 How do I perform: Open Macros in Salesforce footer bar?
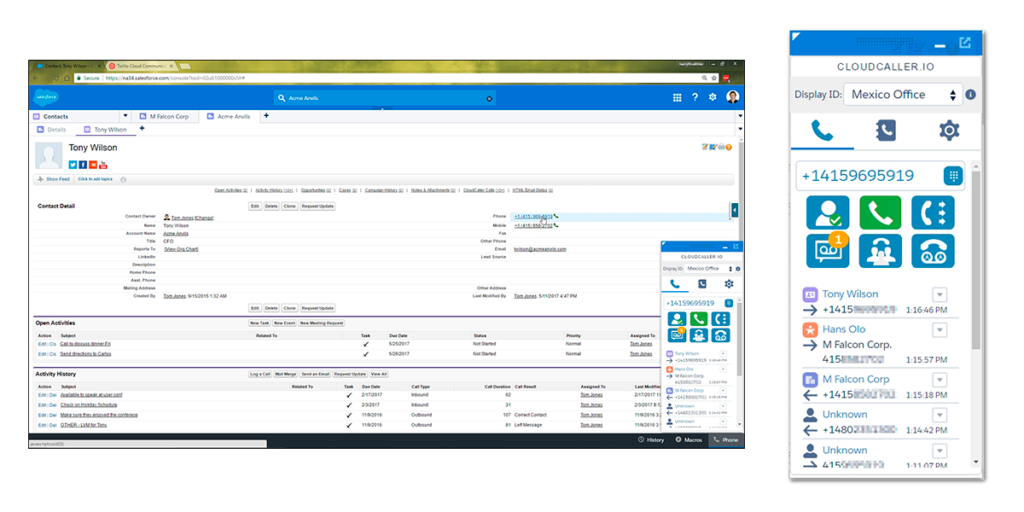pyautogui.click(x=688, y=440)
